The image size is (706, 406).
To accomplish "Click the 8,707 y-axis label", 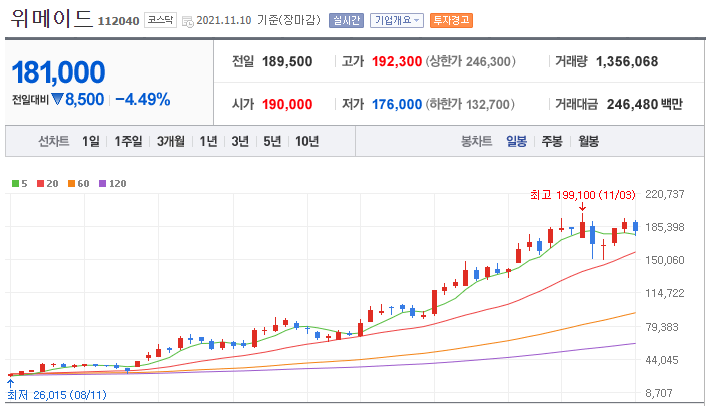I will click(x=659, y=393).
